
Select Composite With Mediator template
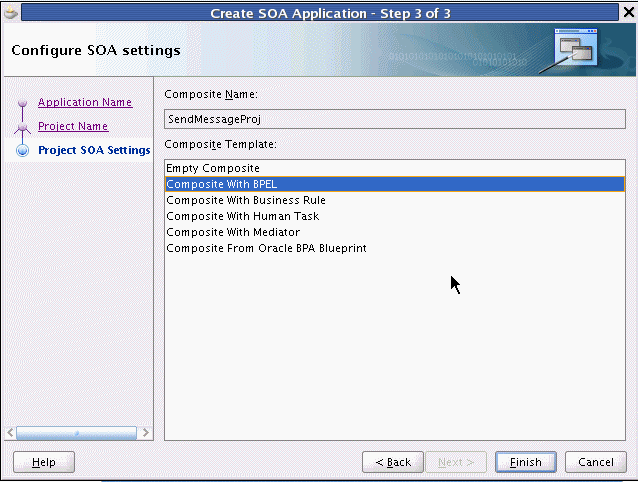pos(395,232)
